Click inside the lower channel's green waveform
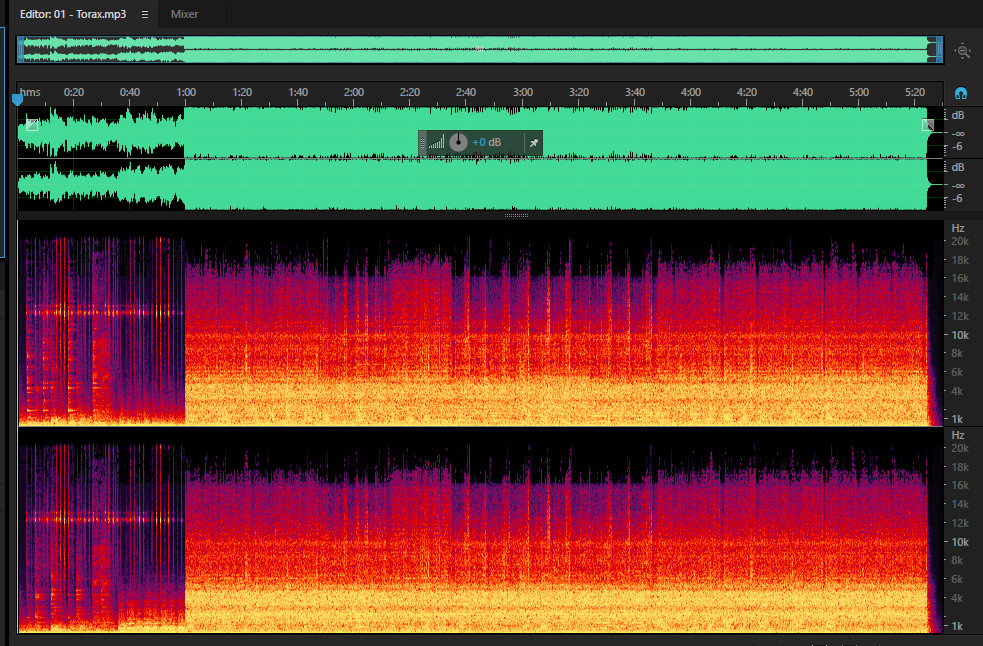Screen dimensions: 983x646 (480, 185)
